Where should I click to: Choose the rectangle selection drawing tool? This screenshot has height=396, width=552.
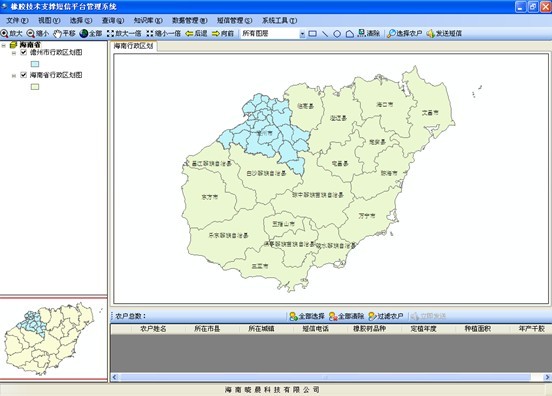(312, 34)
